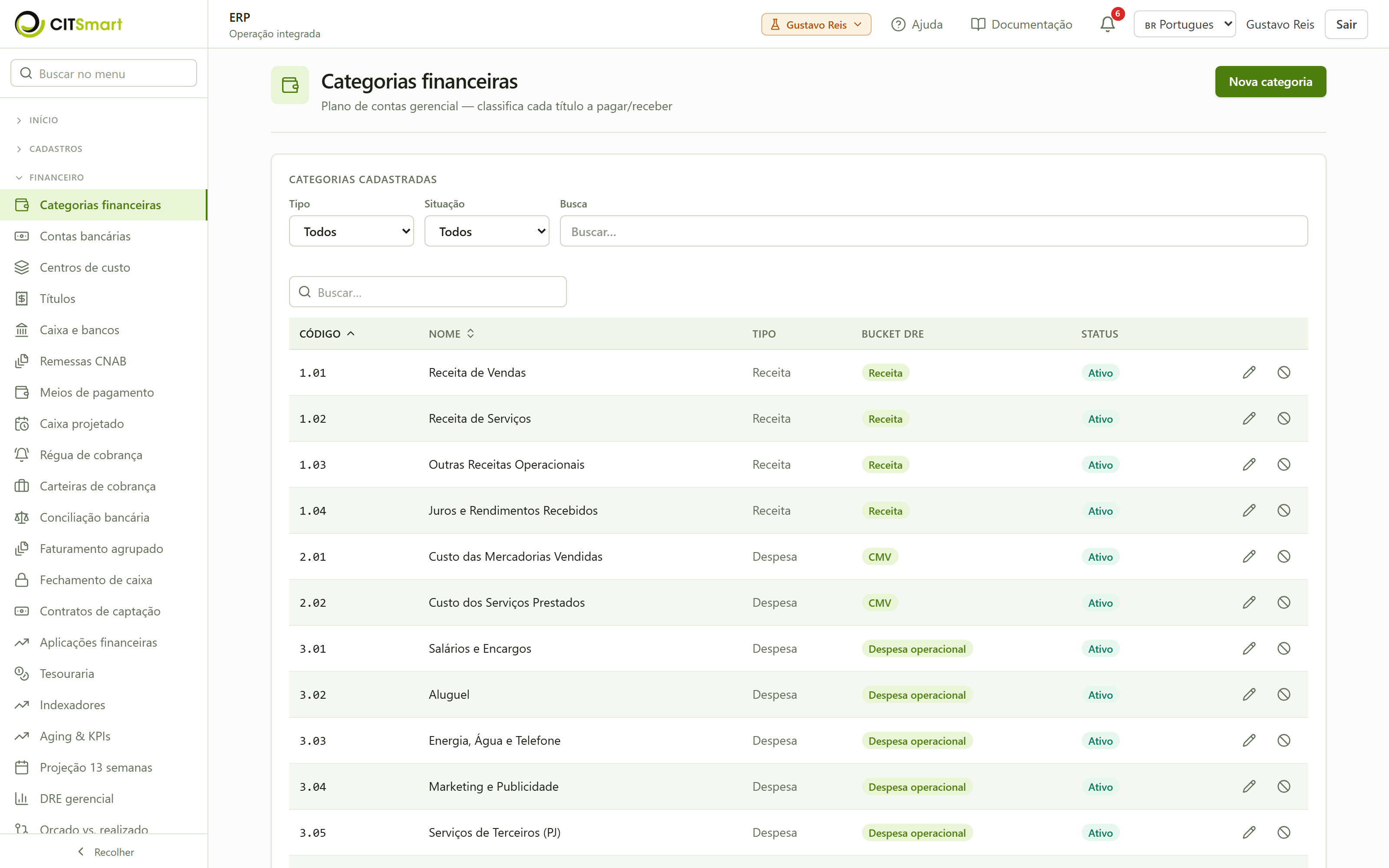Open Remessas CNAB menu item
The height and width of the screenshot is (868, 1389).
point(103,361)
